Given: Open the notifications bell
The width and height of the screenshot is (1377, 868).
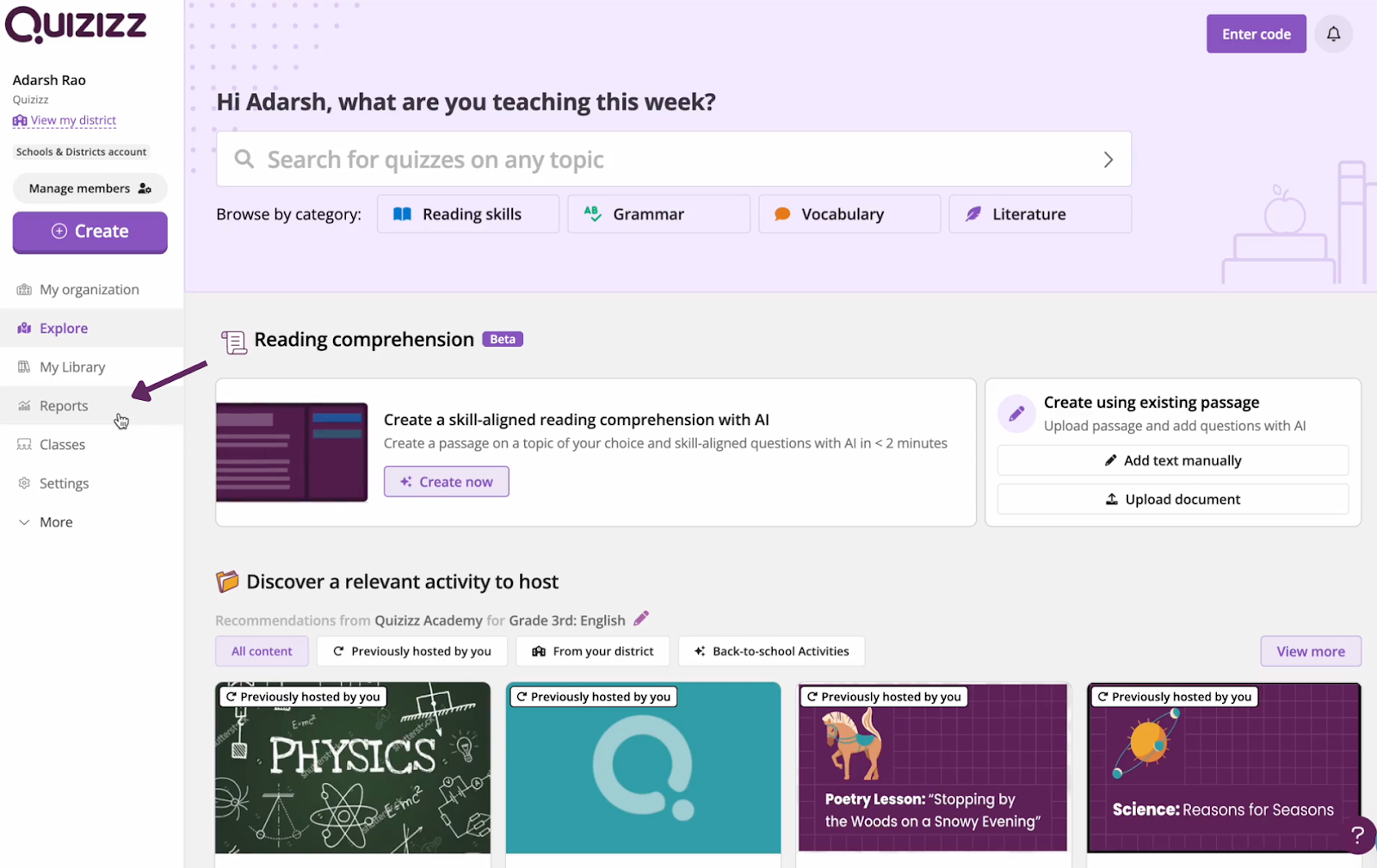Looking at the screenshot, I should 1333,34.
